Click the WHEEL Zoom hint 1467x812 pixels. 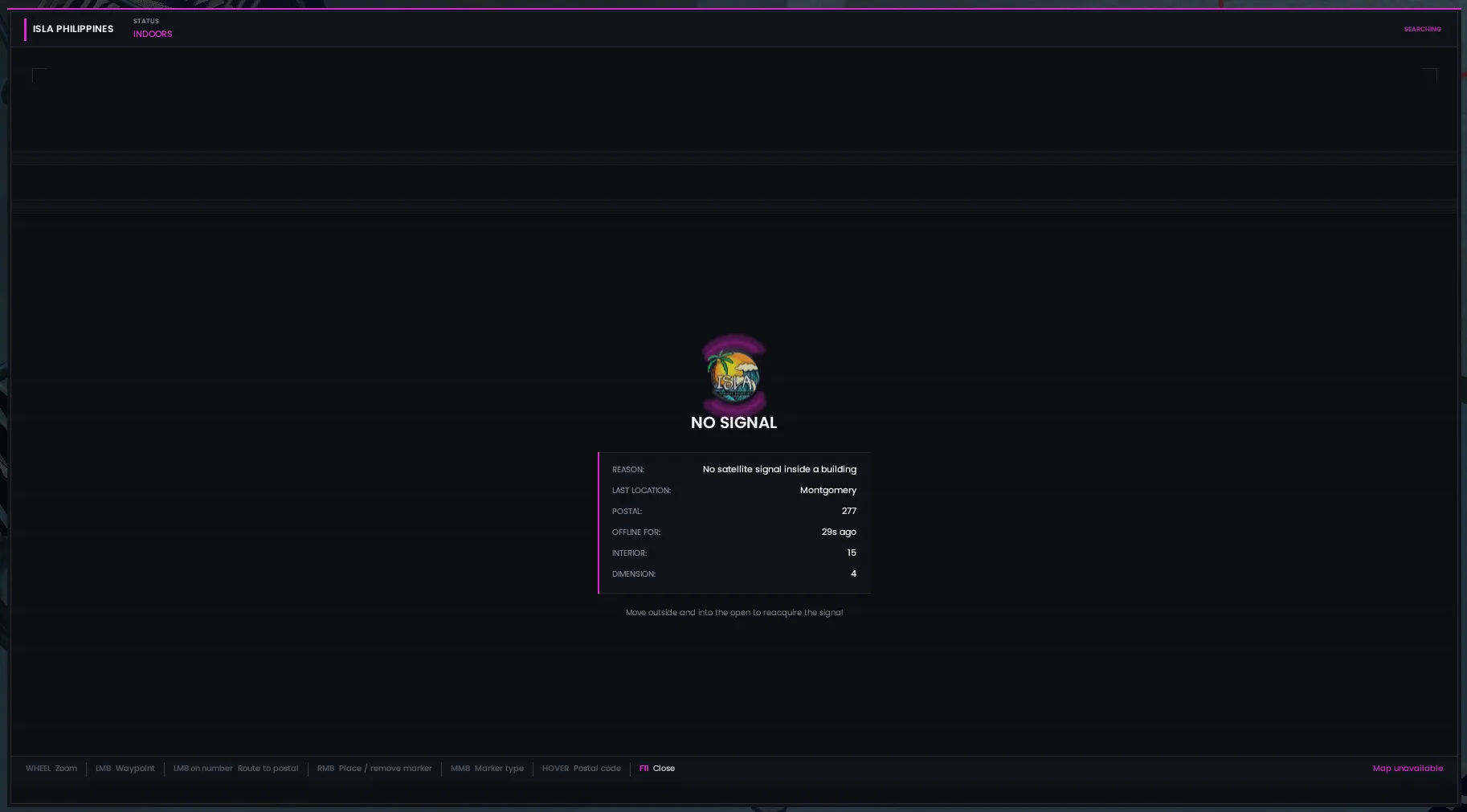tap(51, 769)
